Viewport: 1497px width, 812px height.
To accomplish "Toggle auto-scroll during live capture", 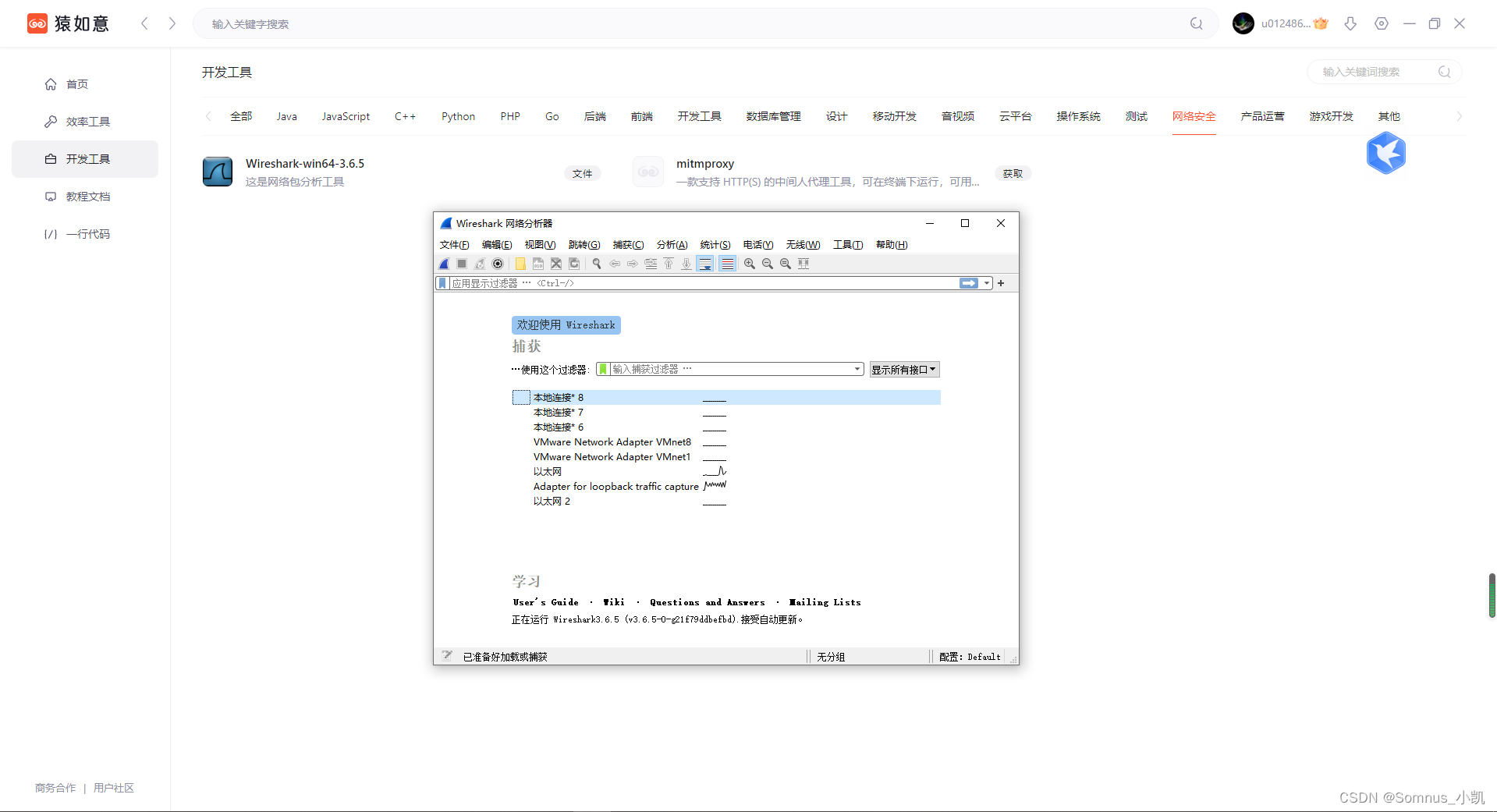I will [x=705, y=264].
